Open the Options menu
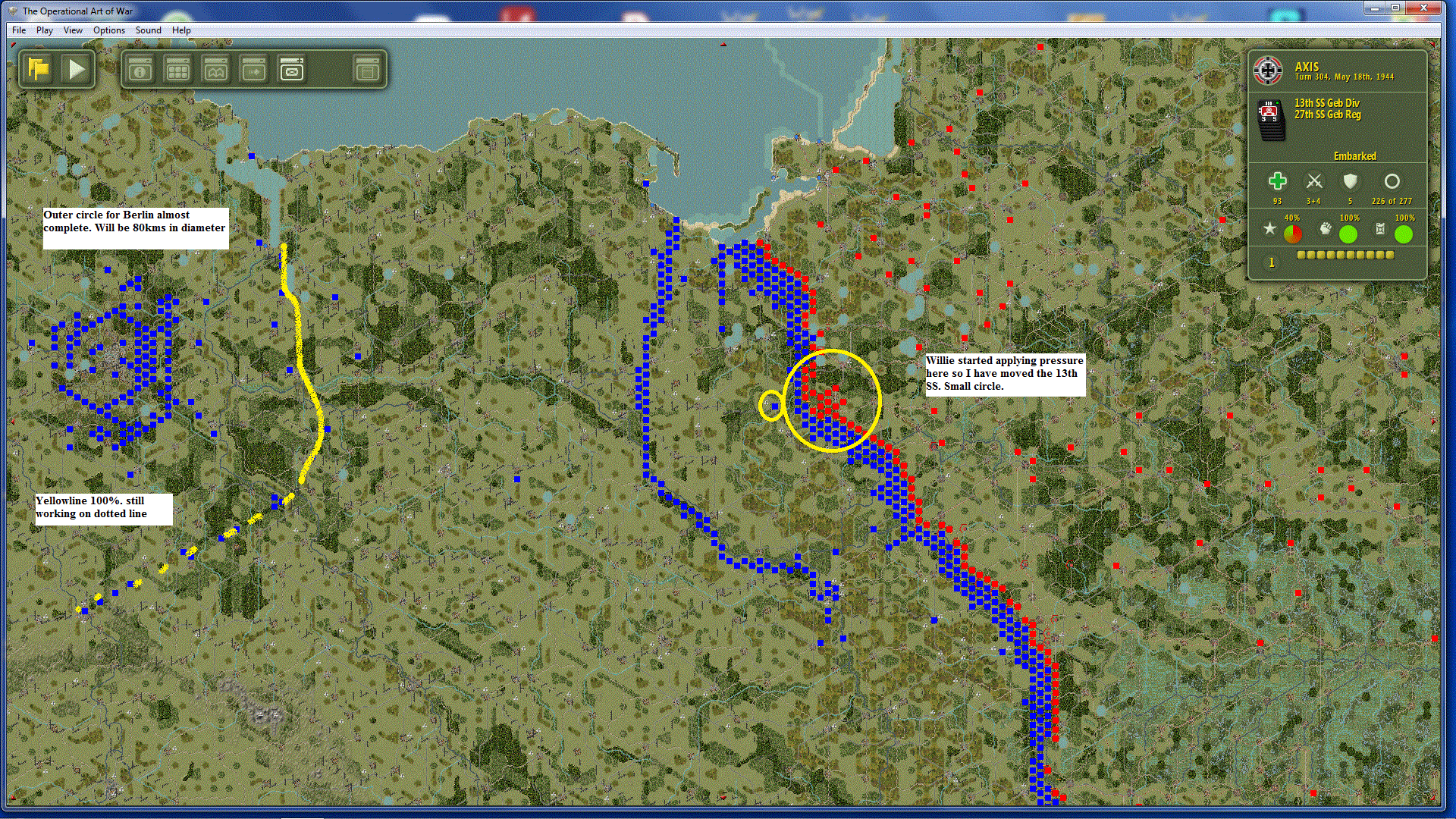Image resolution: width=1456 pixels, height=819 pixels. pos(109,30)
